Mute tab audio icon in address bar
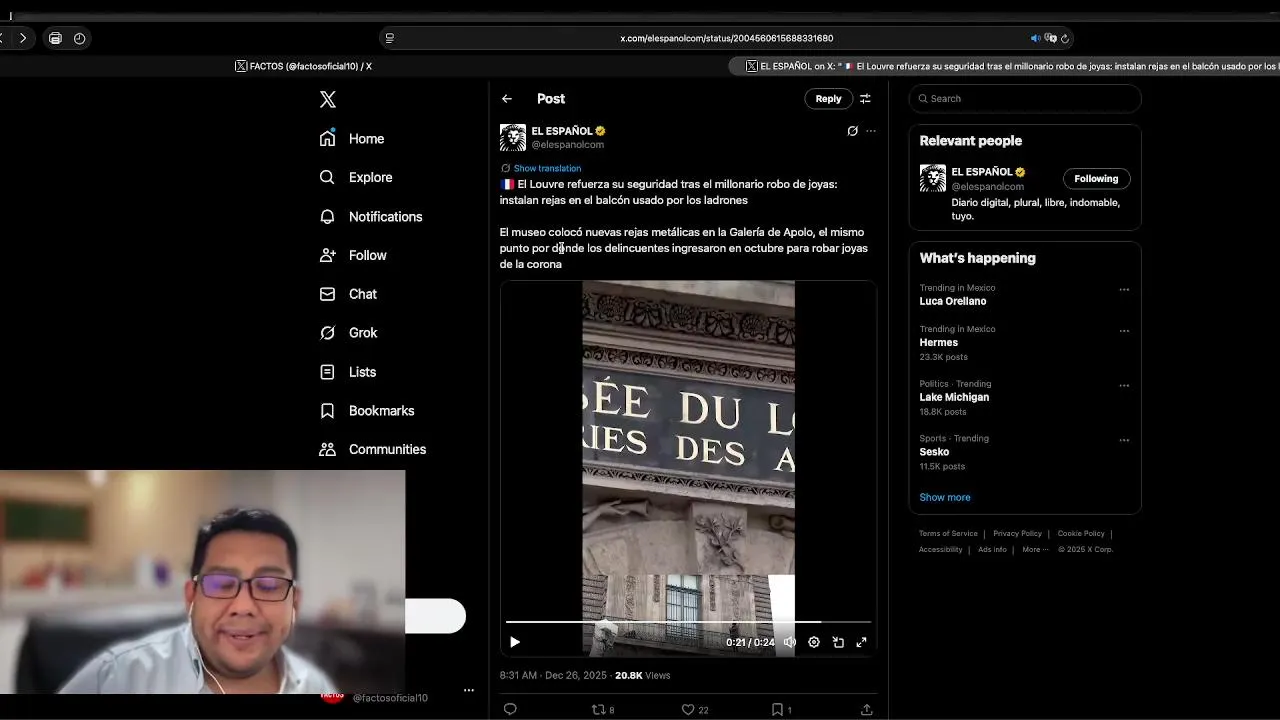This screenshot has height=720, width=1280. coord(1036,38)
